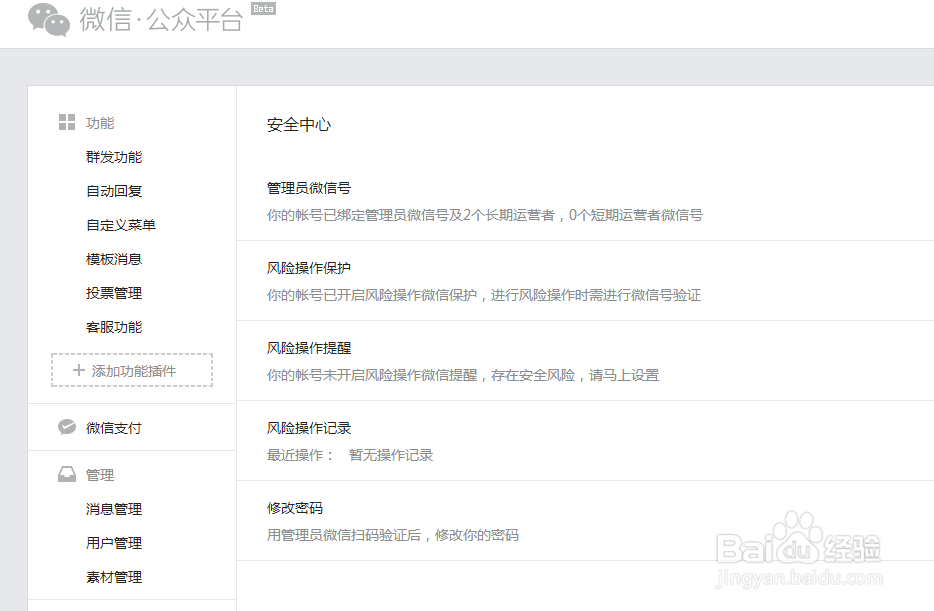Image resolution: width=934 pixels, height=611 pixels.
Task: Click the plus icon in 添加功能插件
Action: click(77, 370)
